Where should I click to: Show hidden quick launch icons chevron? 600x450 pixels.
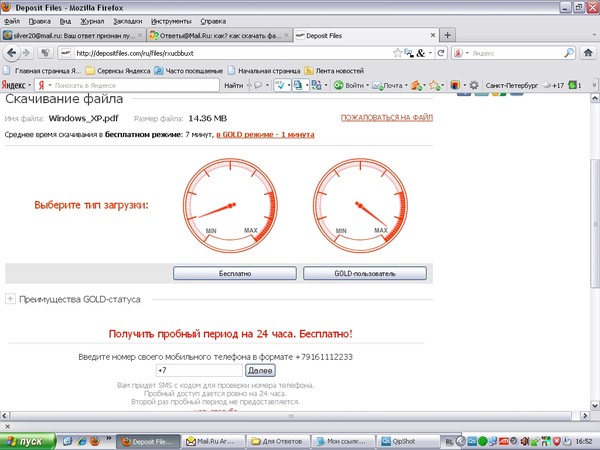109,438
